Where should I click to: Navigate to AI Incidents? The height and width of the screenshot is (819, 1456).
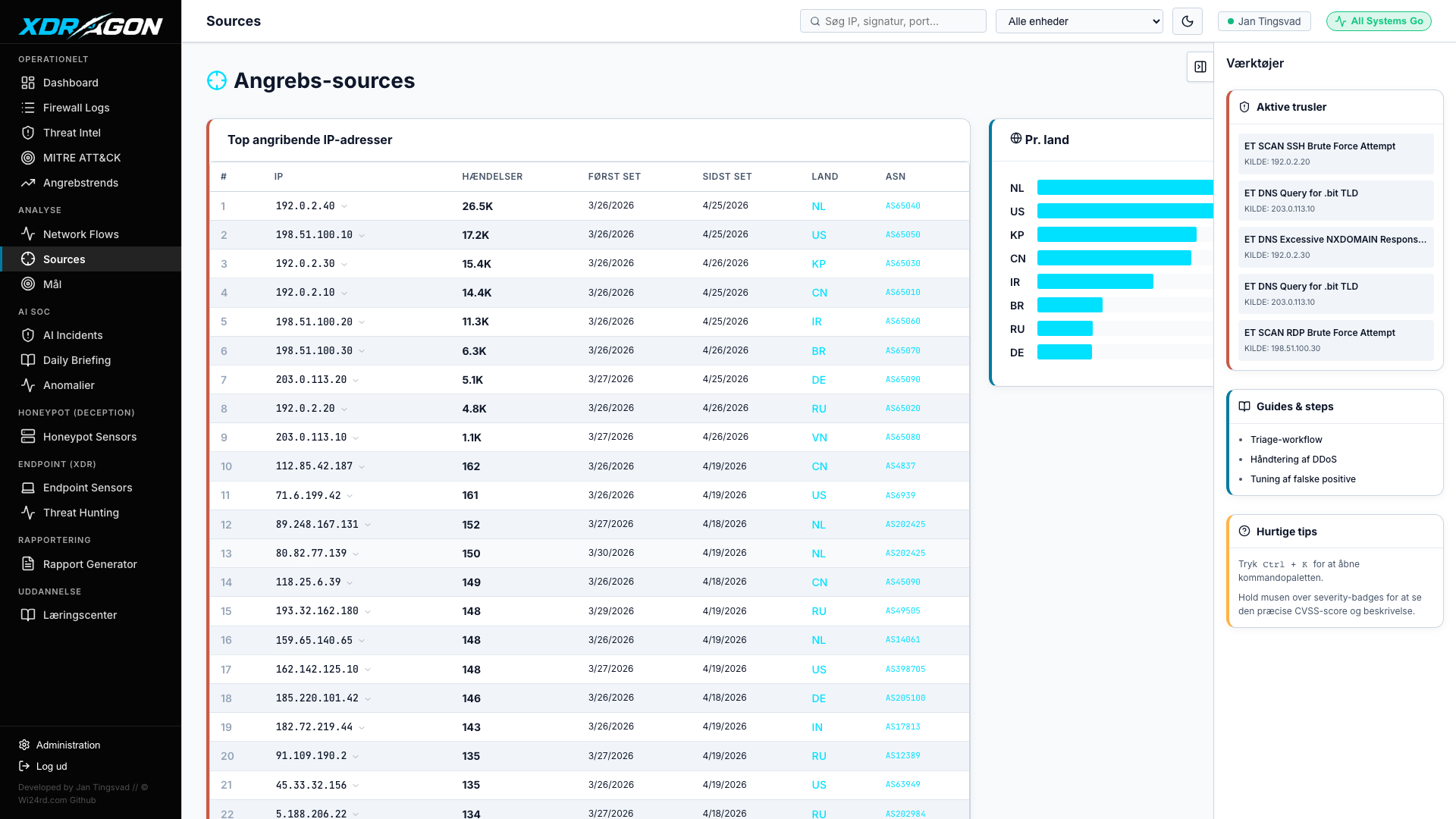click(90, 335)
